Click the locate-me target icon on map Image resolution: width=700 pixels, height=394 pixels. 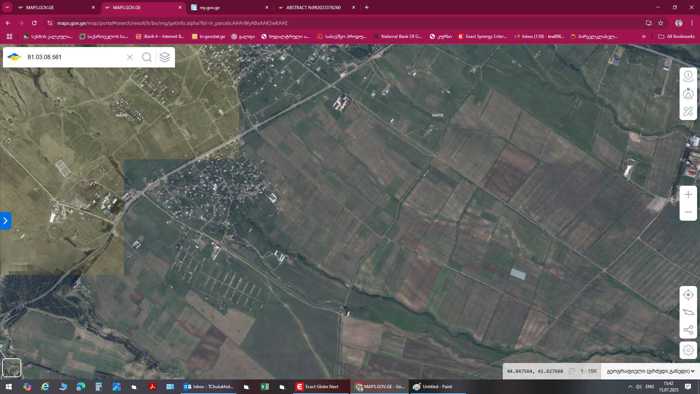(x=688, y=295)
